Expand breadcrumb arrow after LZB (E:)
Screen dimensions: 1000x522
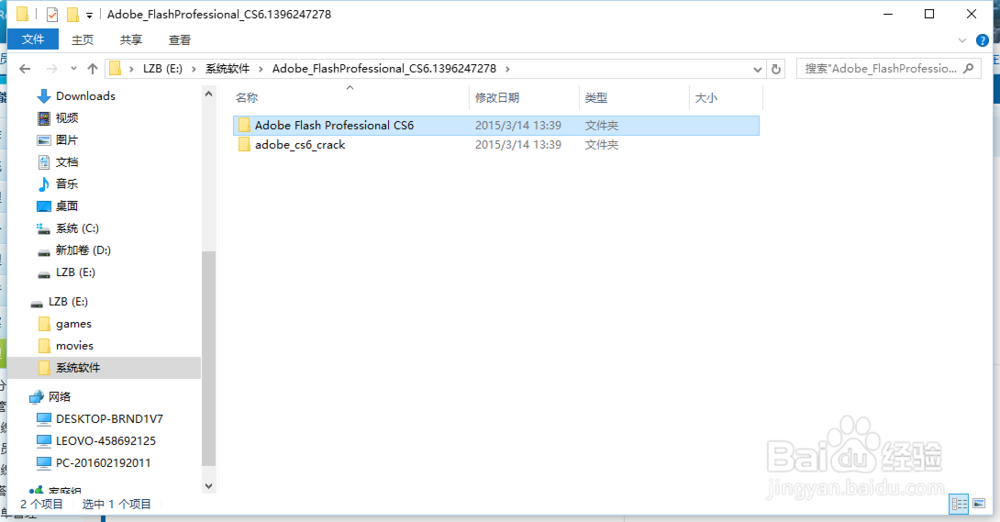tap(194, 69)
